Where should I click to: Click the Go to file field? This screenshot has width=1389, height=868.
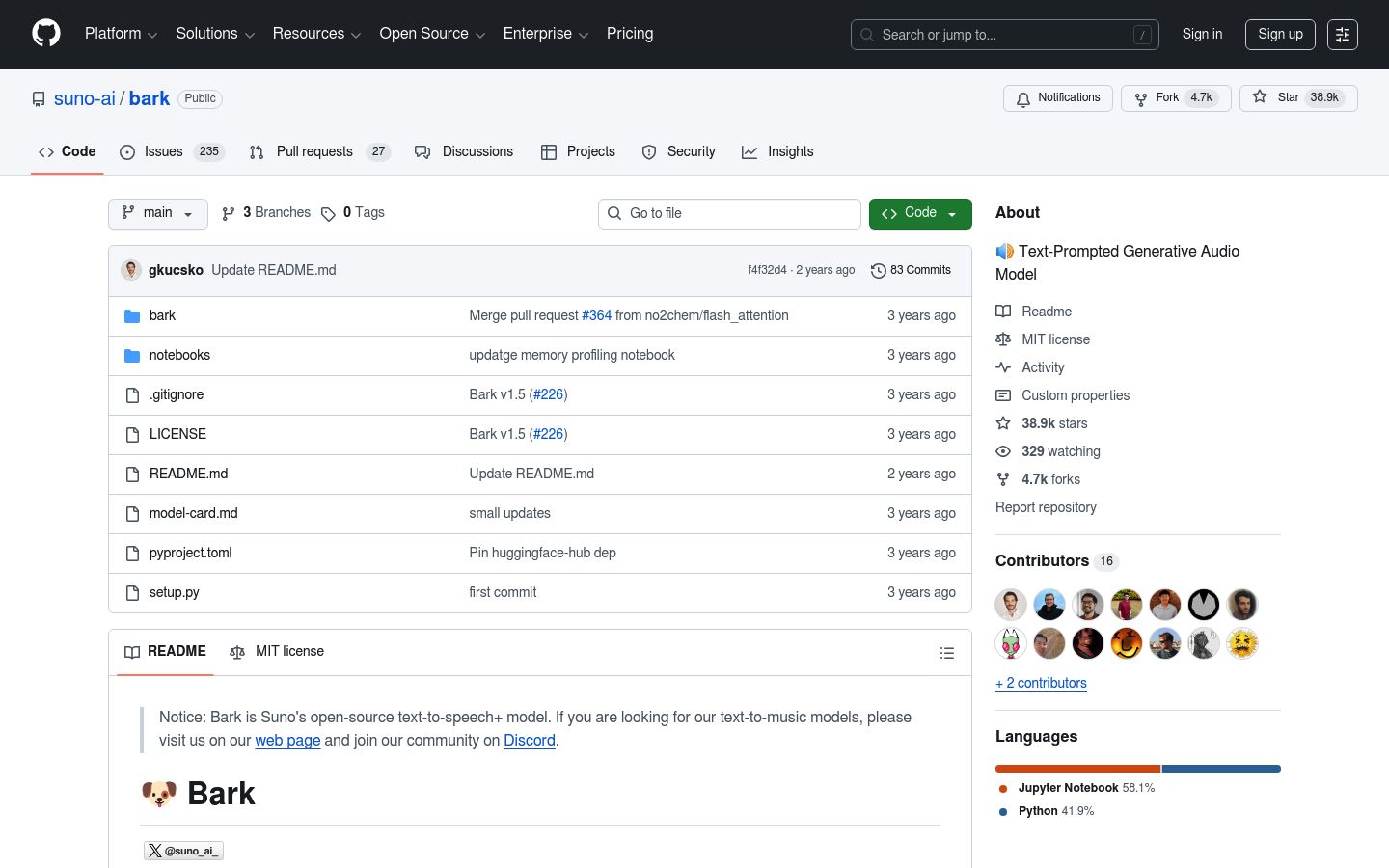(729, 214)
